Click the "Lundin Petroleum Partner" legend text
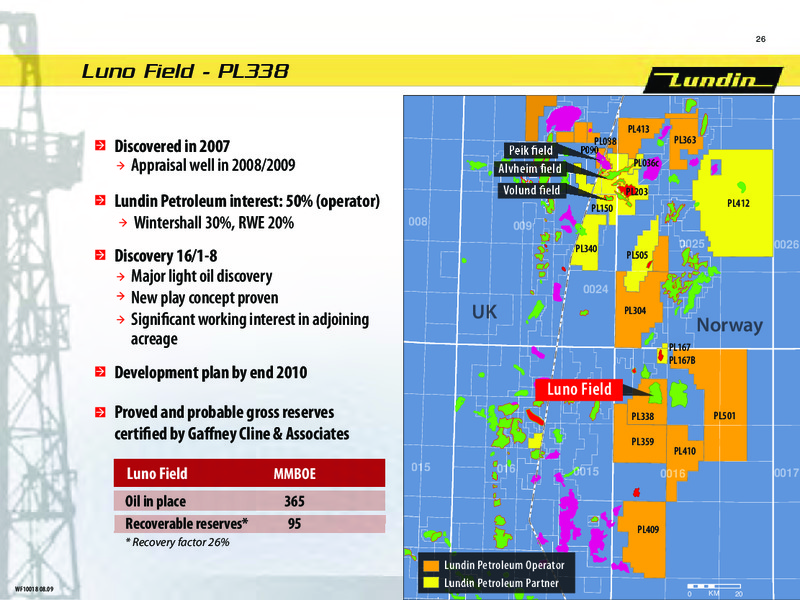Viewport: 800px width, 600px height. click(x=501, y=583)
